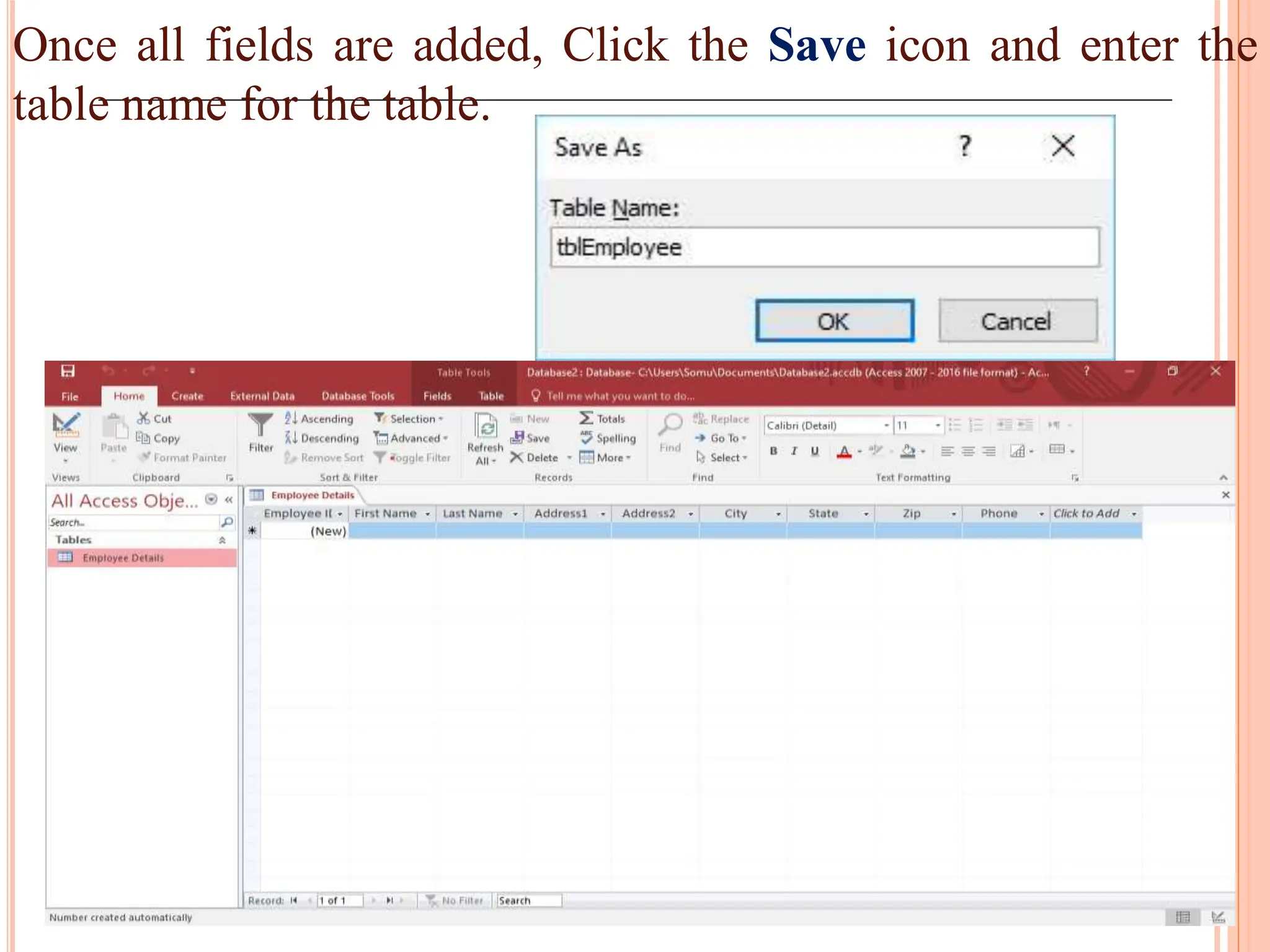Select the Employee Details document tab
Image resolution: width=1270 pixels, height=952 pixels.
click(x=303, y=495)
